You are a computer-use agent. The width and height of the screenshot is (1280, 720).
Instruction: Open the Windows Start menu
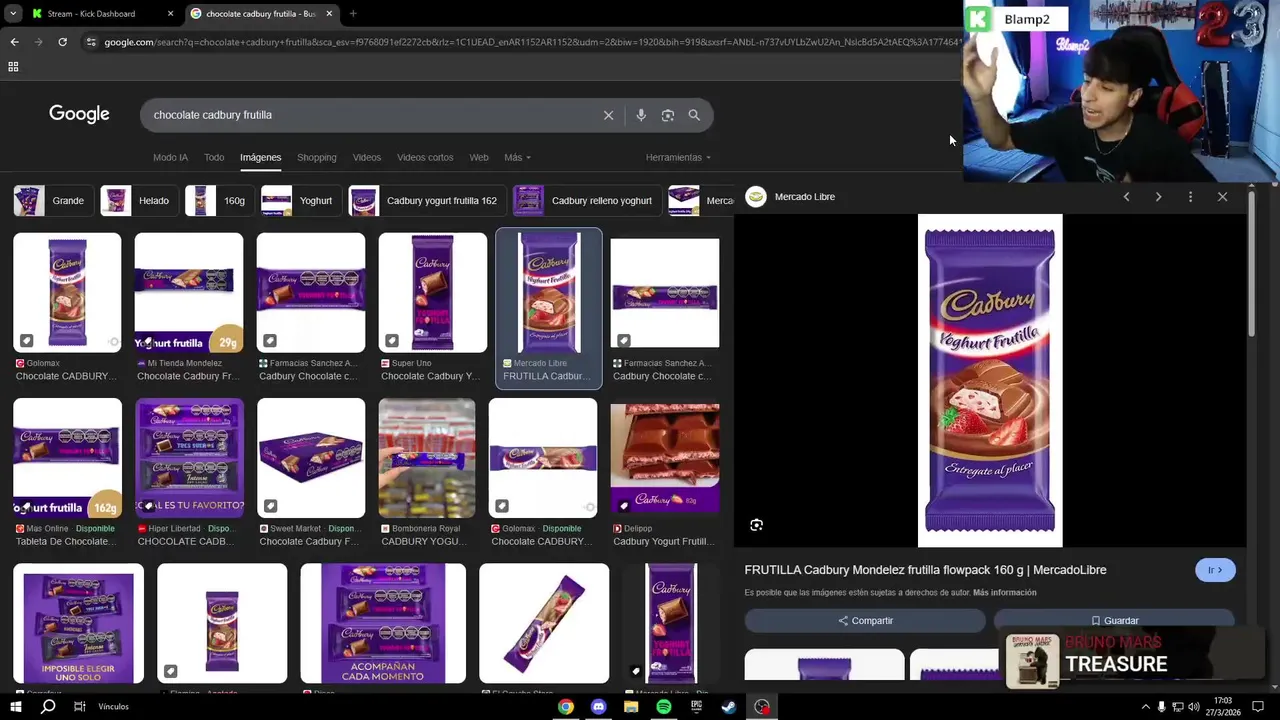pyautogui.click(x=15, y=707)
